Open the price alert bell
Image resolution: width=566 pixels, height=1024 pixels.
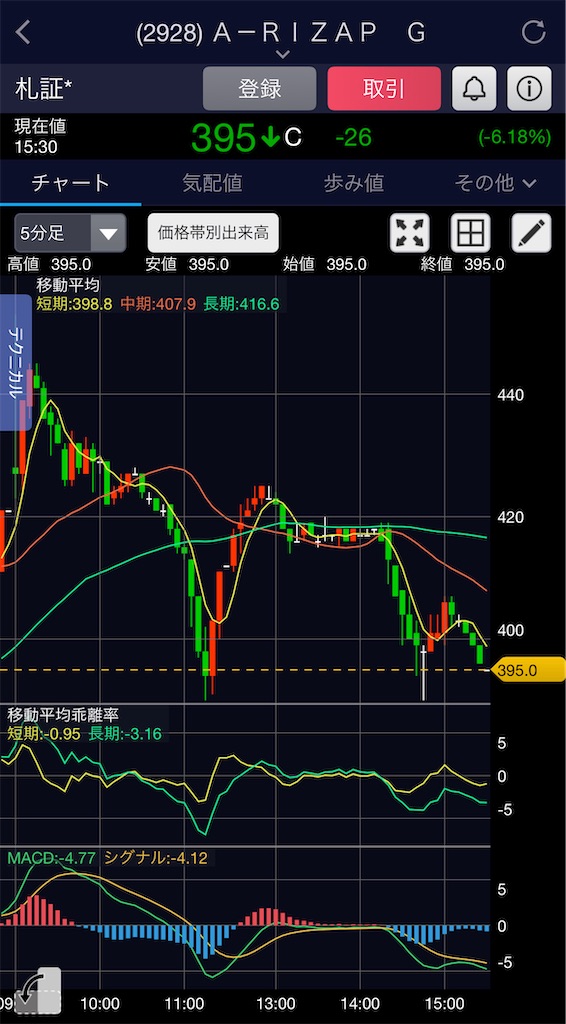pyautogui.click(x=474, y=88)
